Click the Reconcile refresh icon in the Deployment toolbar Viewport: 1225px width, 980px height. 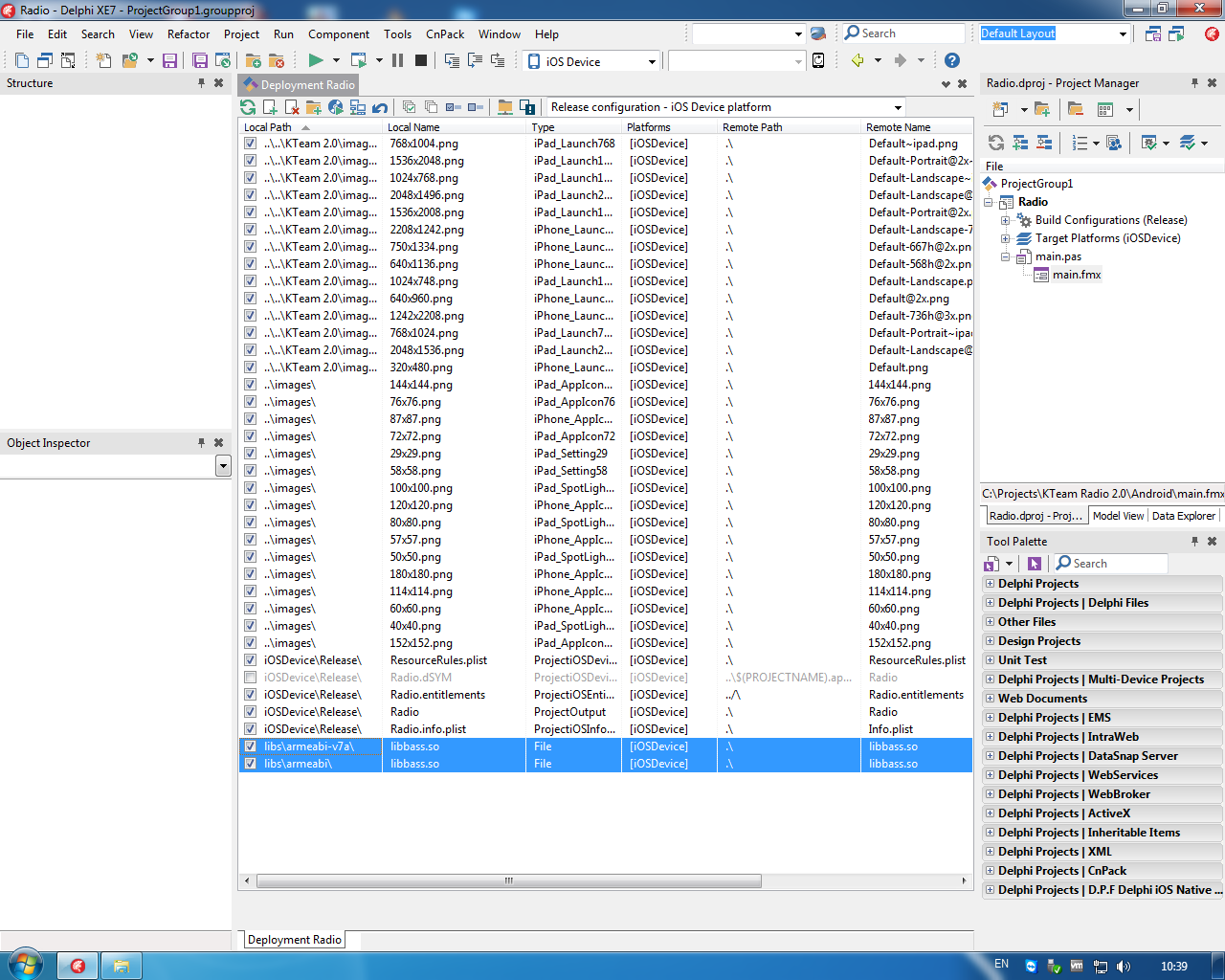pos(249,107)
